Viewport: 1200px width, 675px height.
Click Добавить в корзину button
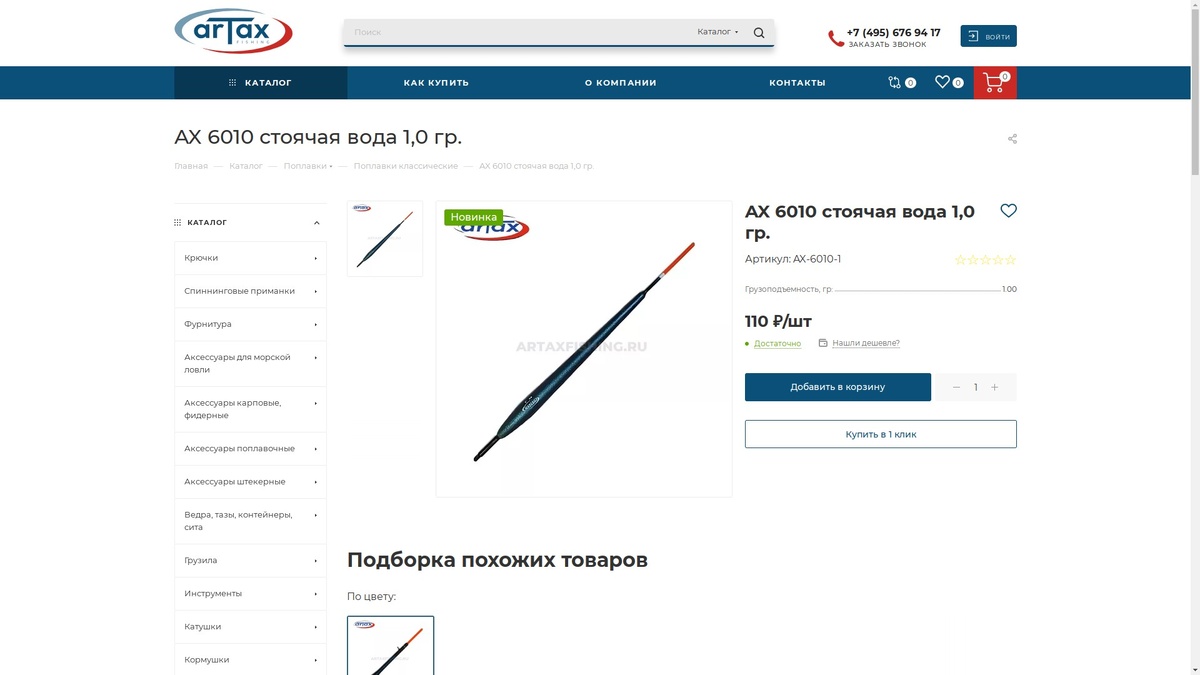837,387
